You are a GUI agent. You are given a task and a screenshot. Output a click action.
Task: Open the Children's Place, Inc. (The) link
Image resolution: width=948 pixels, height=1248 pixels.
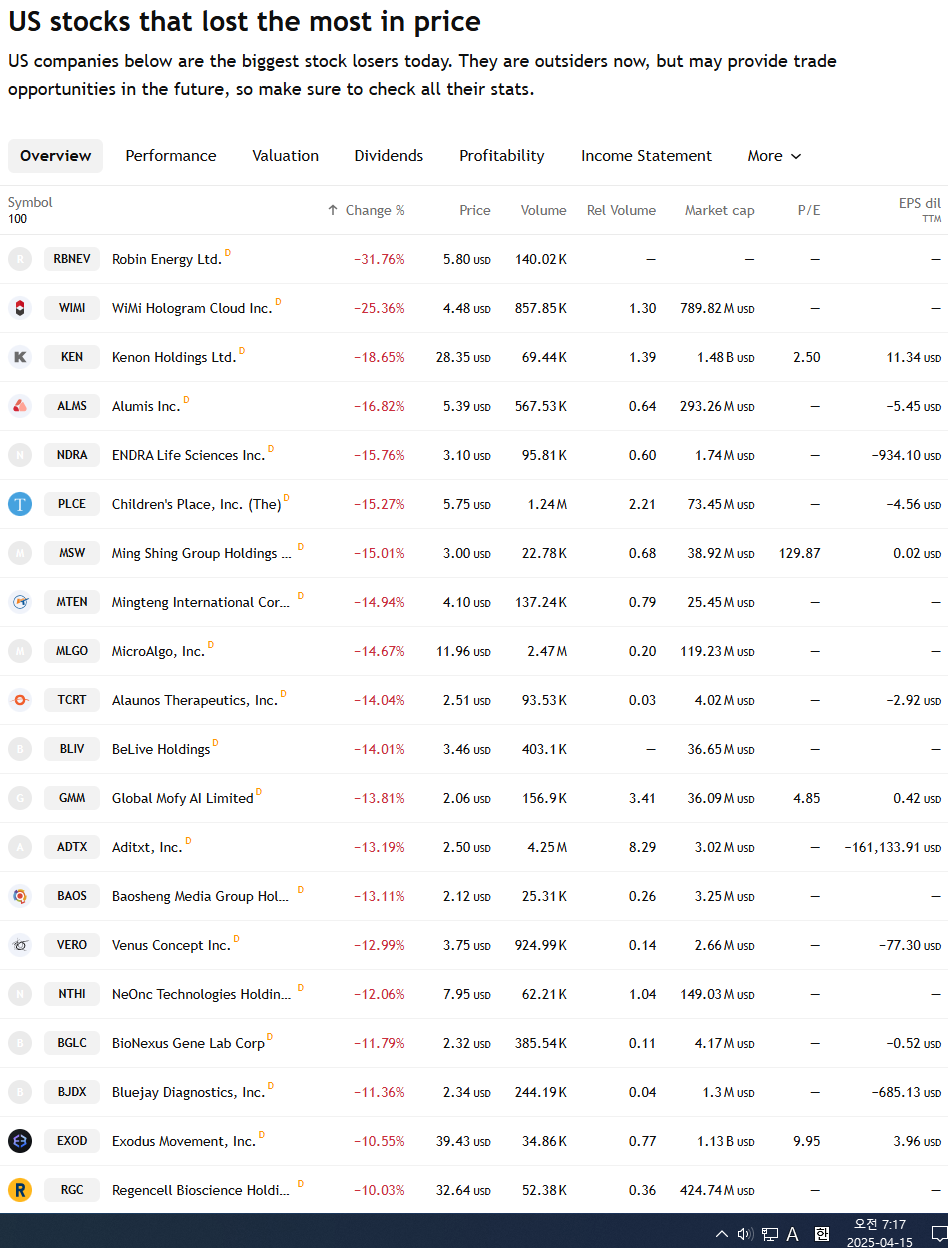196,504
